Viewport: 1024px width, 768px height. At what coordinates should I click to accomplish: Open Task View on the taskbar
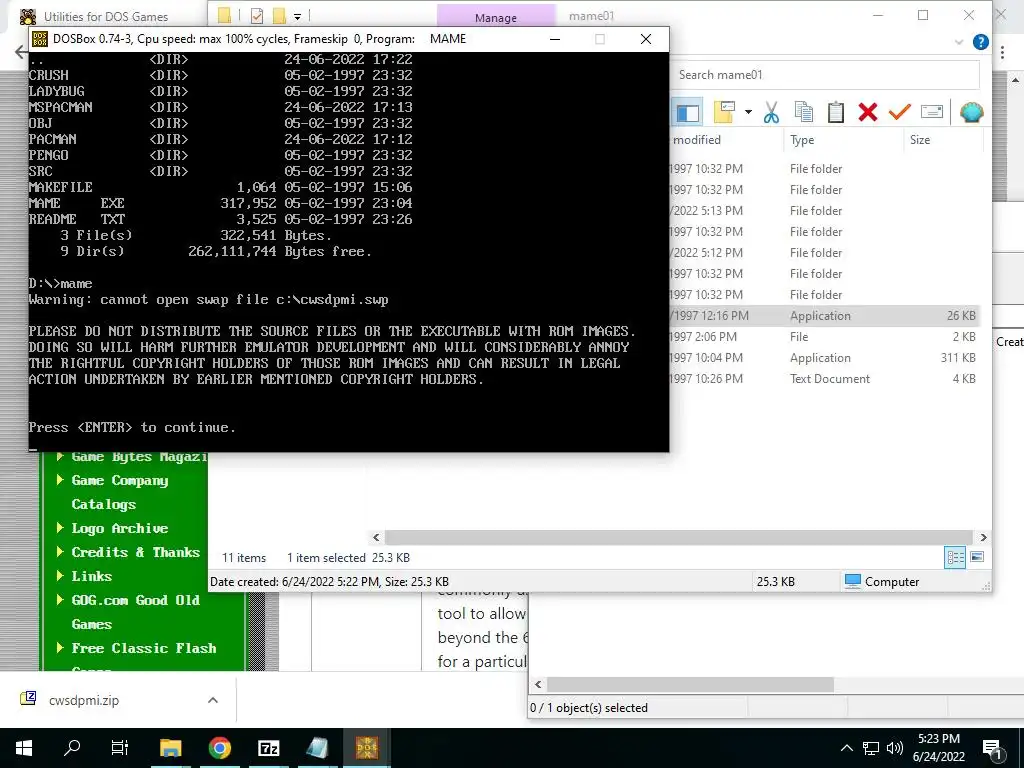[120, 748]
